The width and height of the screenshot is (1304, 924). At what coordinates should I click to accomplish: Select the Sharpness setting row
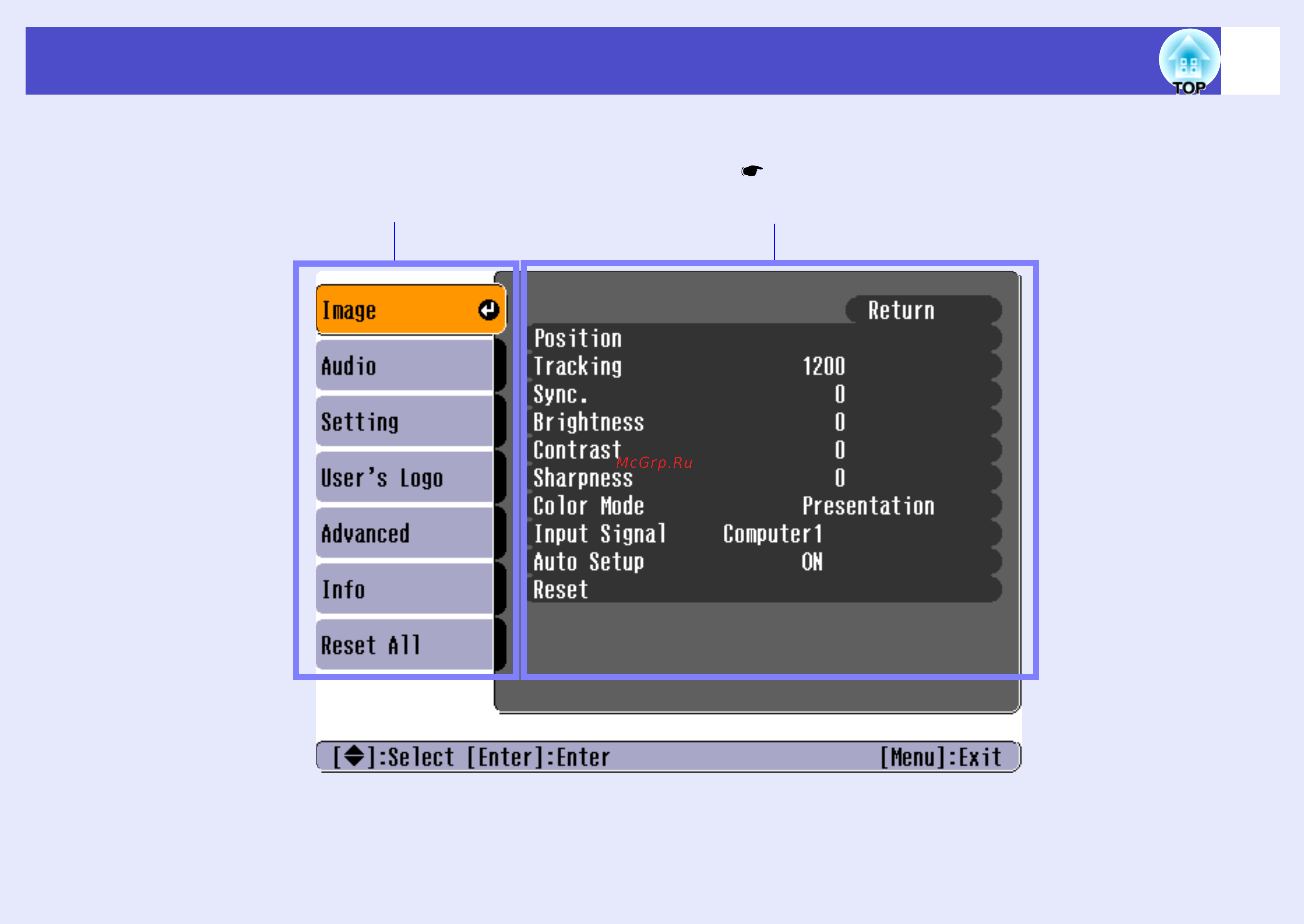coord(764,478)
